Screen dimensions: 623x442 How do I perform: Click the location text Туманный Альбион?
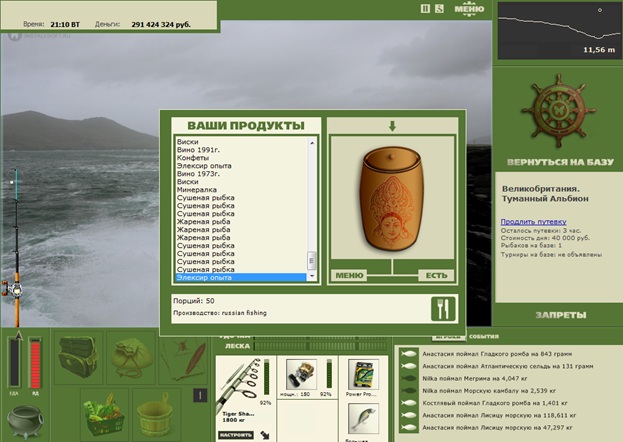click(x=545, y=198)
